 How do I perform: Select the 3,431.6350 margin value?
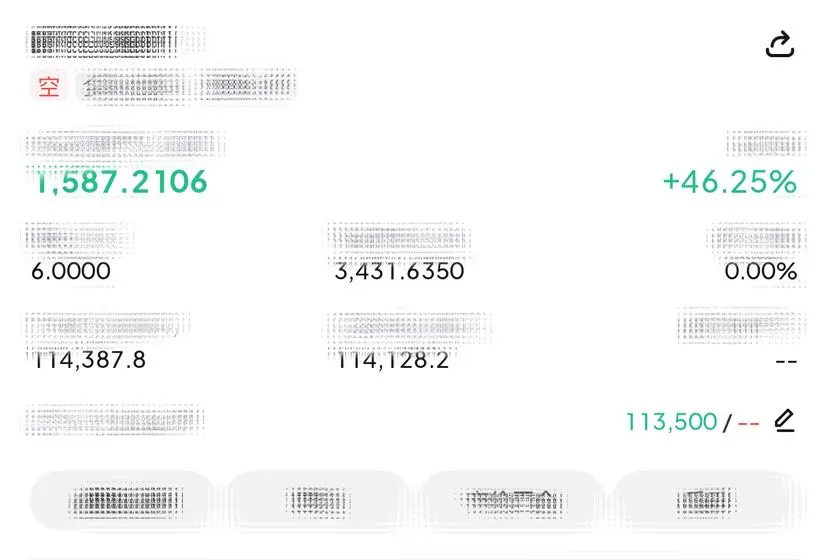(399, 271)
